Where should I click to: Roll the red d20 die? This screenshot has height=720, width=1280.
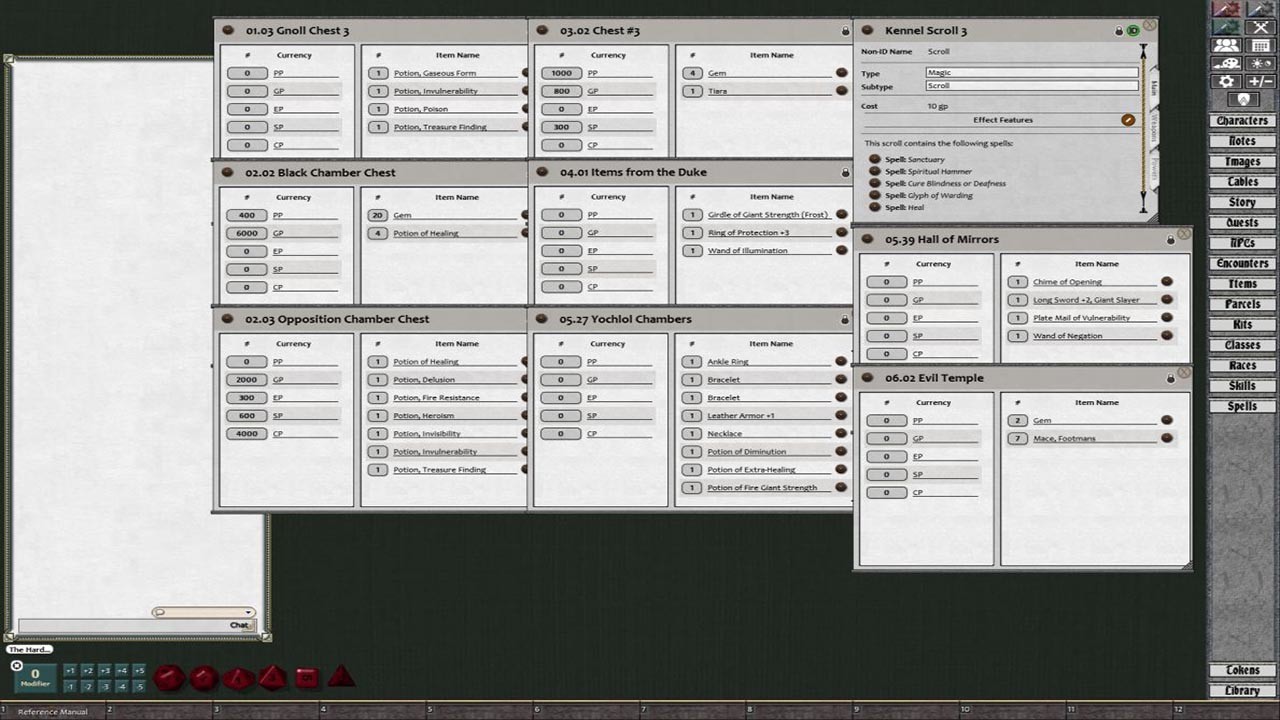pos(168,678)
